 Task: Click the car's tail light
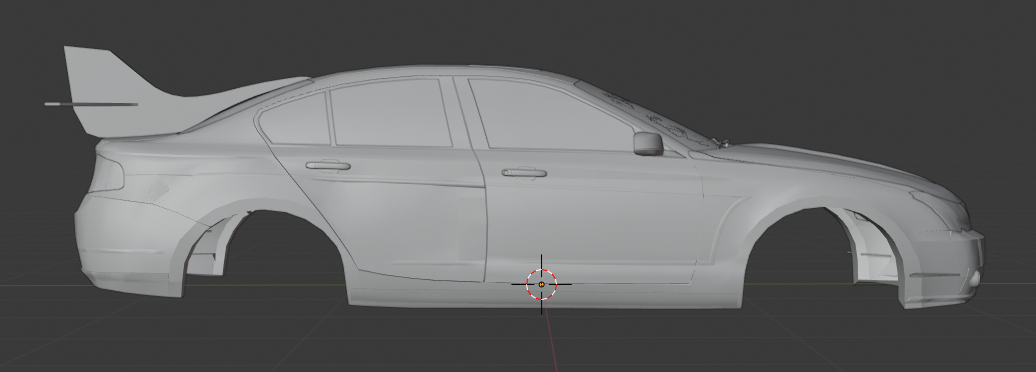tap(106, 173)
